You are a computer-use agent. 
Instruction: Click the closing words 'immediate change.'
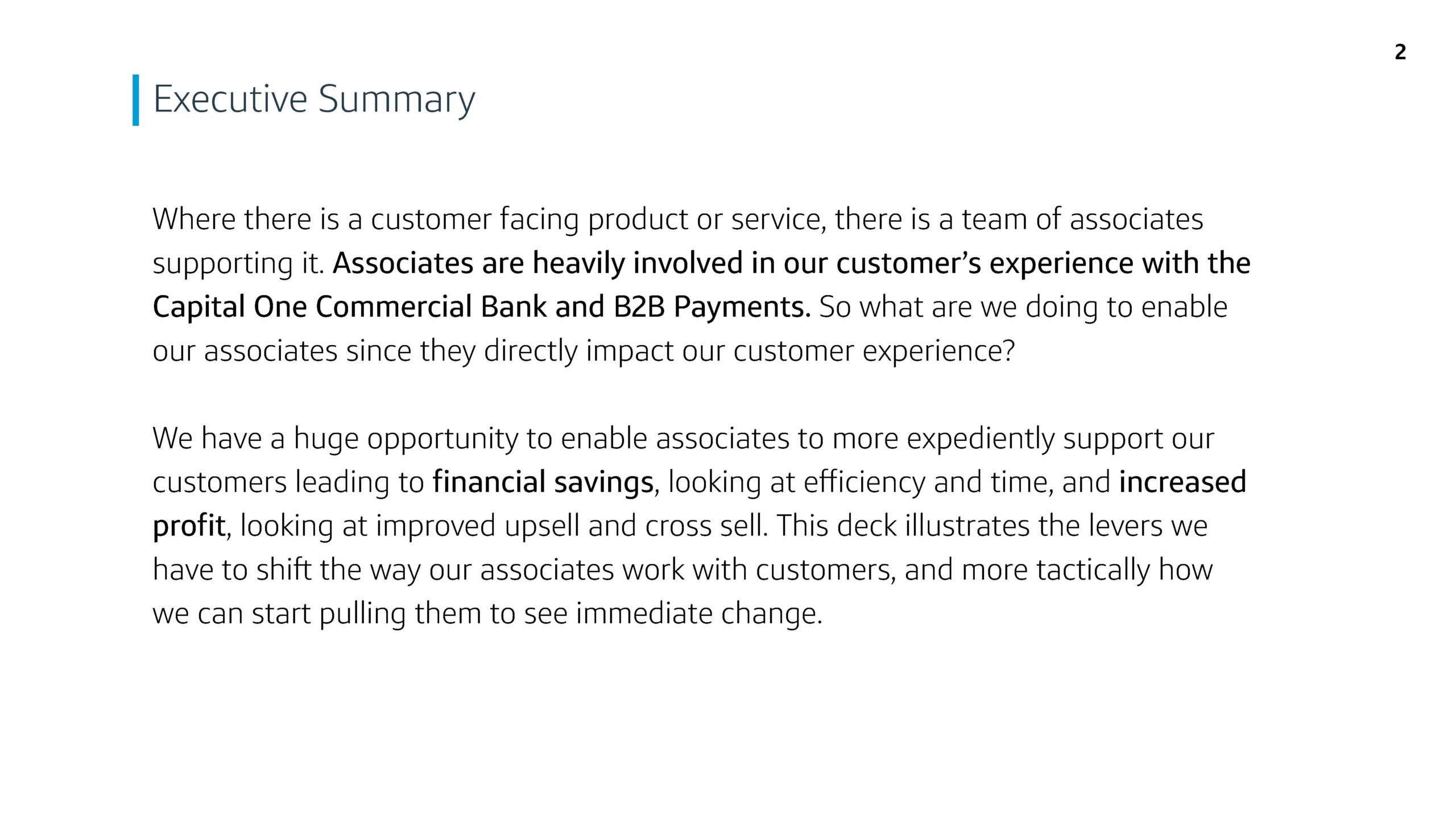pos(699,614)
